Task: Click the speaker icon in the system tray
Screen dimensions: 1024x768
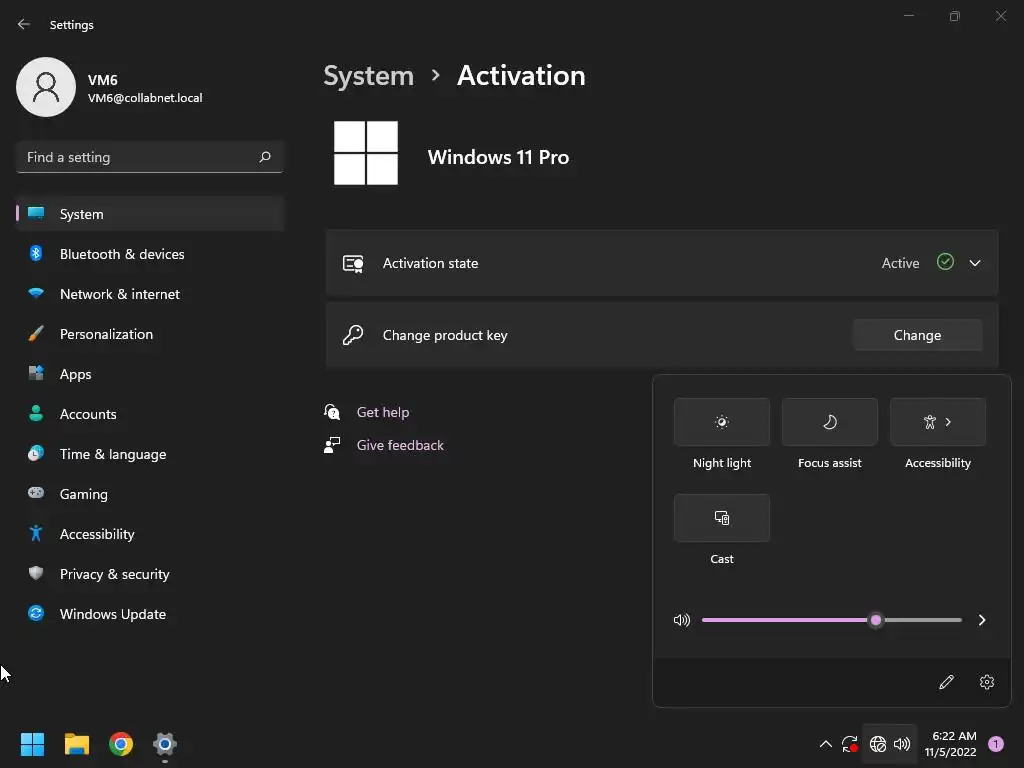Action: click(x=902, y=744)
